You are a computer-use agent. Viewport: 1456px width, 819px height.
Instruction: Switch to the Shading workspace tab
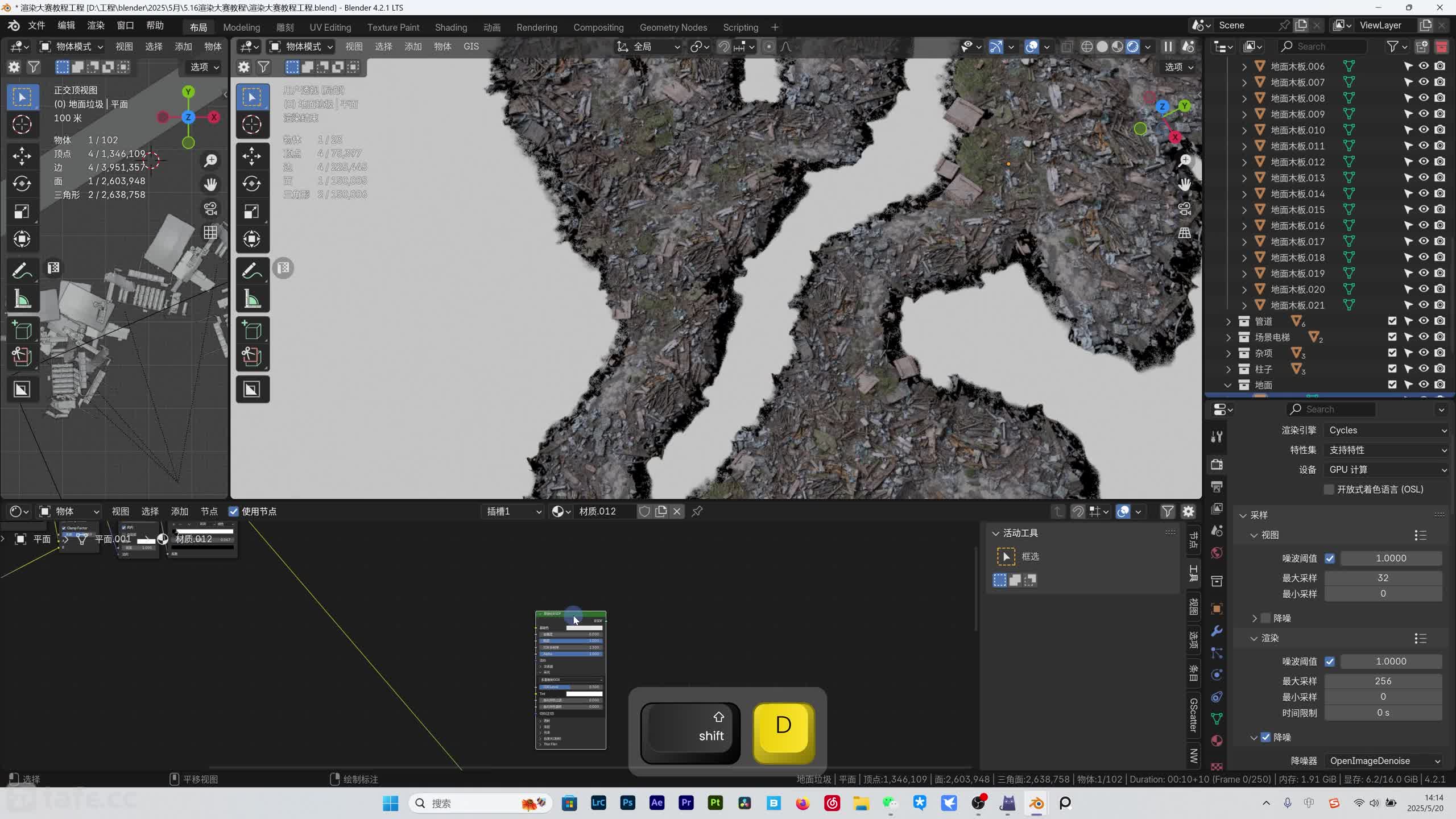pos(450,27)
